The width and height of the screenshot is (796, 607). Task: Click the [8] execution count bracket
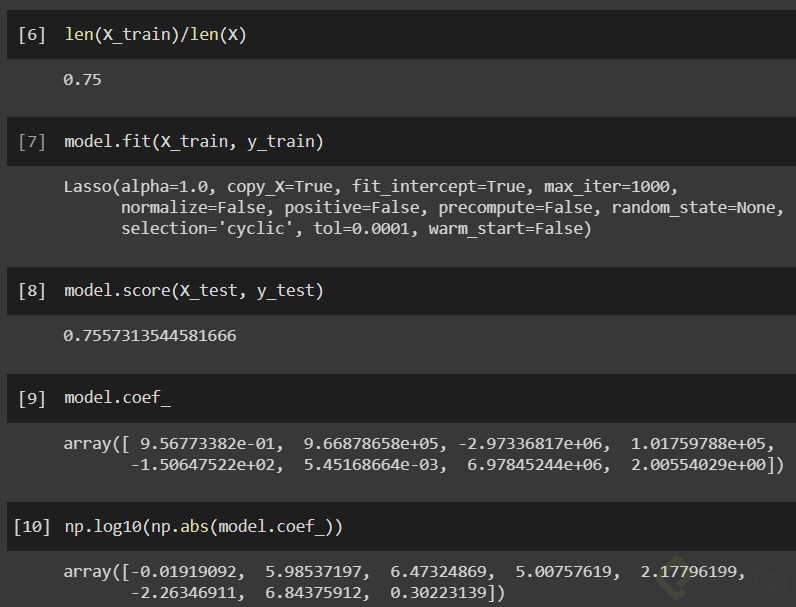pos(32,291)
